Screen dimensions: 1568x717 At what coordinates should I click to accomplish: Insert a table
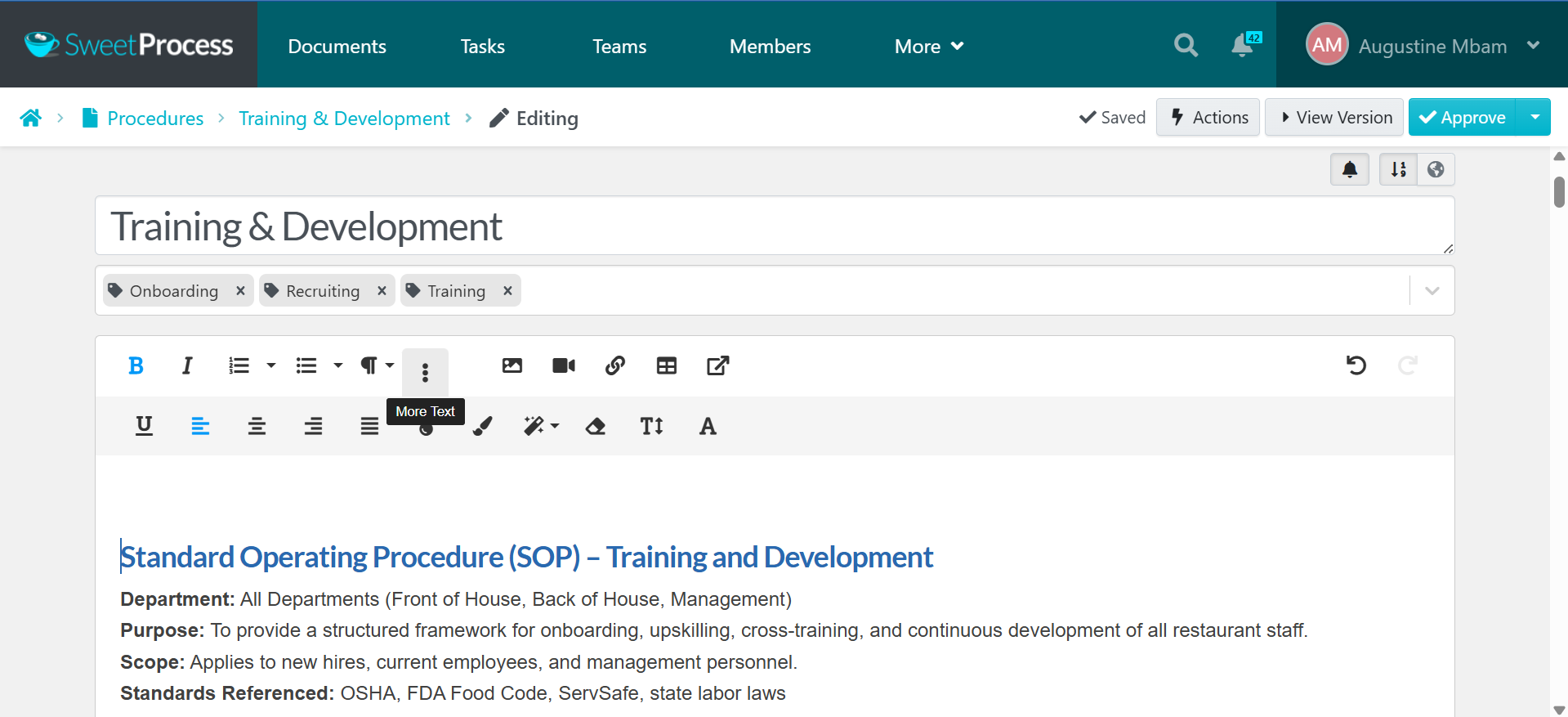point(667,365)
